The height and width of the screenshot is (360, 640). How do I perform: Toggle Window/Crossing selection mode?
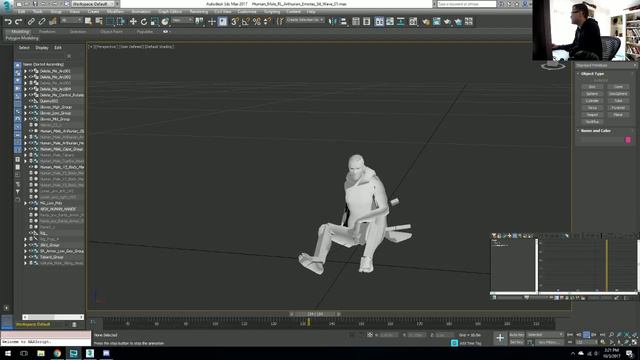120,21
